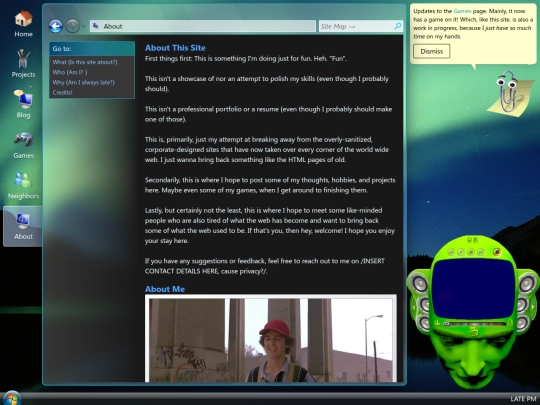540x405 pixels.
Task: Click the About address bar field
Action: (203, 26)
